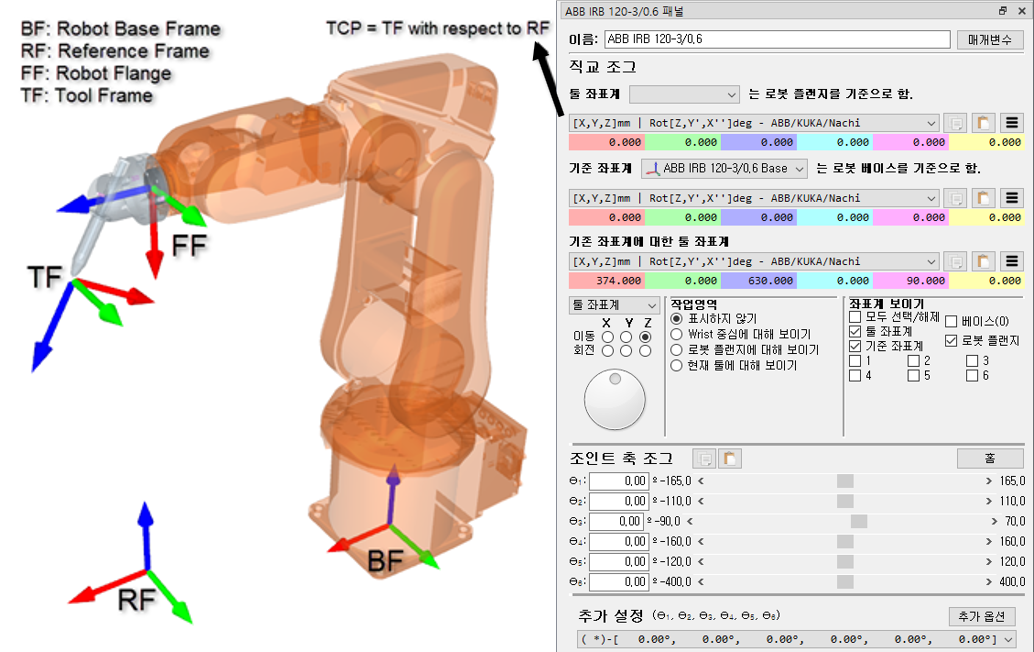Uncheck the 로봇 플랜지 checkbox
Viewport: 1034px width, 652px height.
(951, 341)
